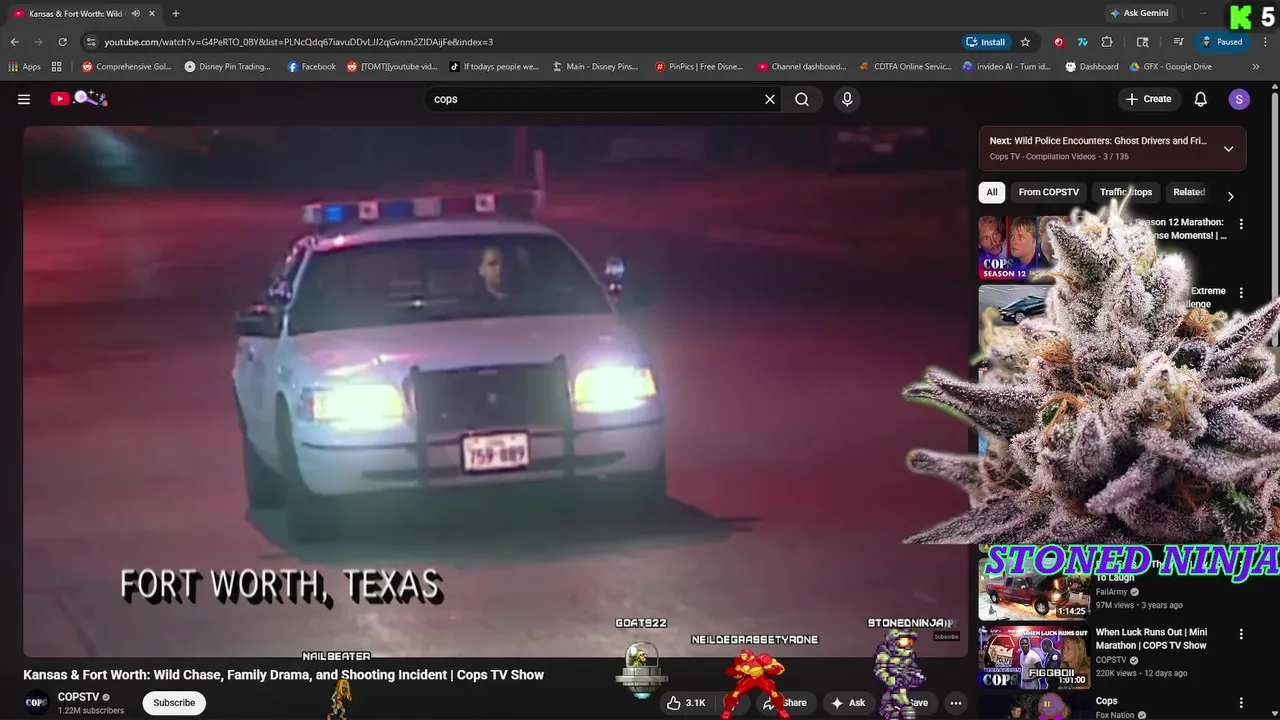The image size is (1280, 720).
Task: Install the YouTube app from address bar
Action: pyautogui.click(x=985, y=42)
